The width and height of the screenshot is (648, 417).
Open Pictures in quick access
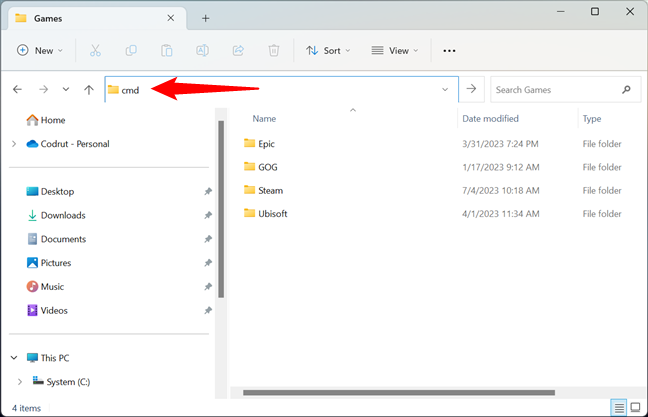point(49,263)
